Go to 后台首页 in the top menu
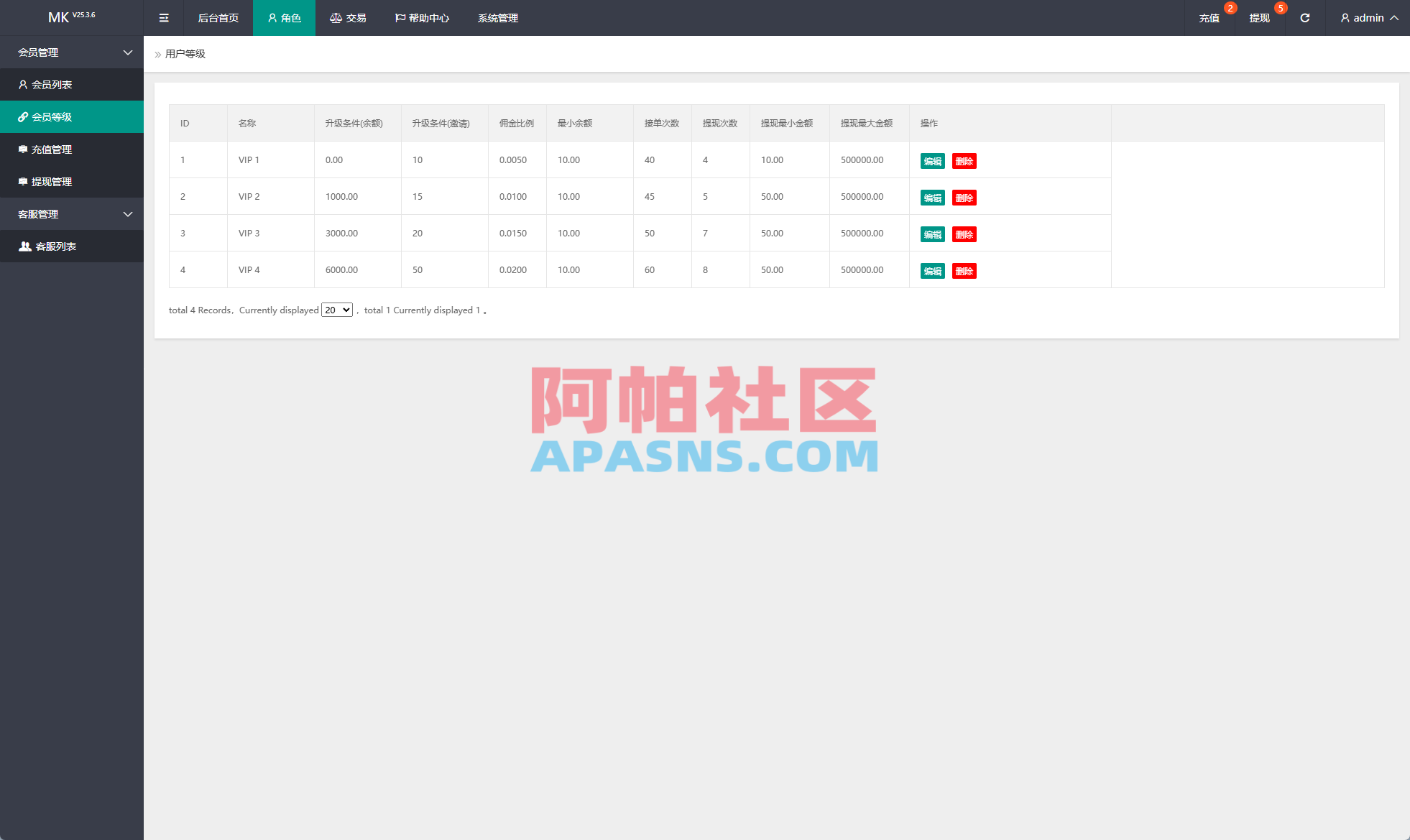Image resolution: width=1410 pixels, height=840 pixels. click(x=218, y=18)
